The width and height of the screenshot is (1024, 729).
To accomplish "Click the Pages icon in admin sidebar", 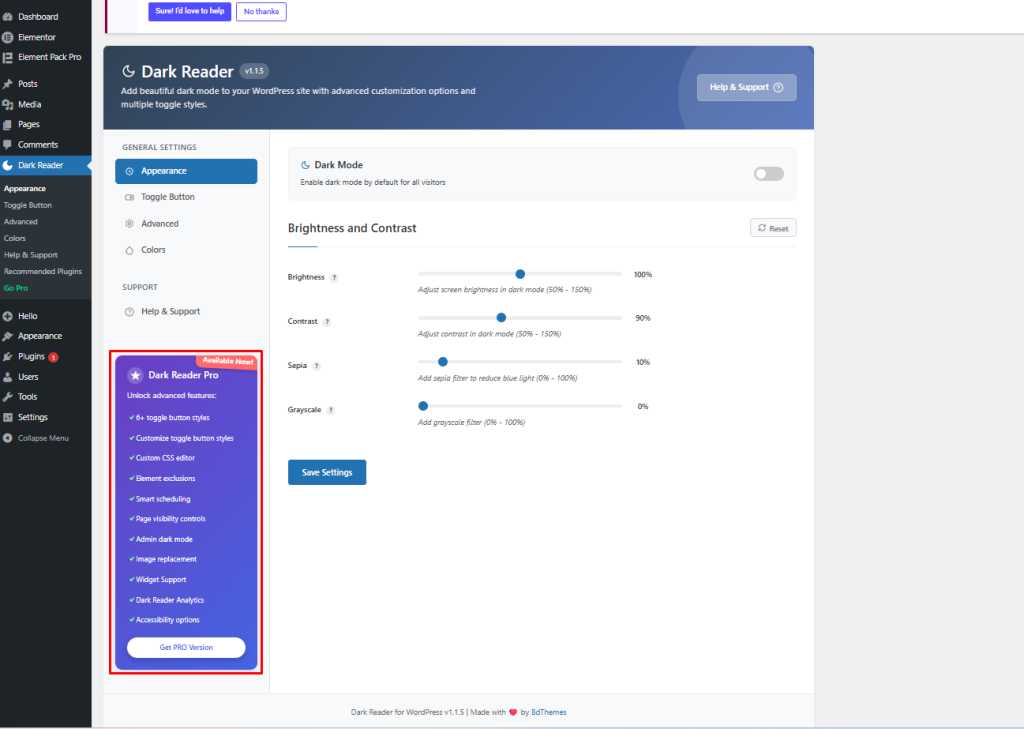I will [x=8, y=124].
